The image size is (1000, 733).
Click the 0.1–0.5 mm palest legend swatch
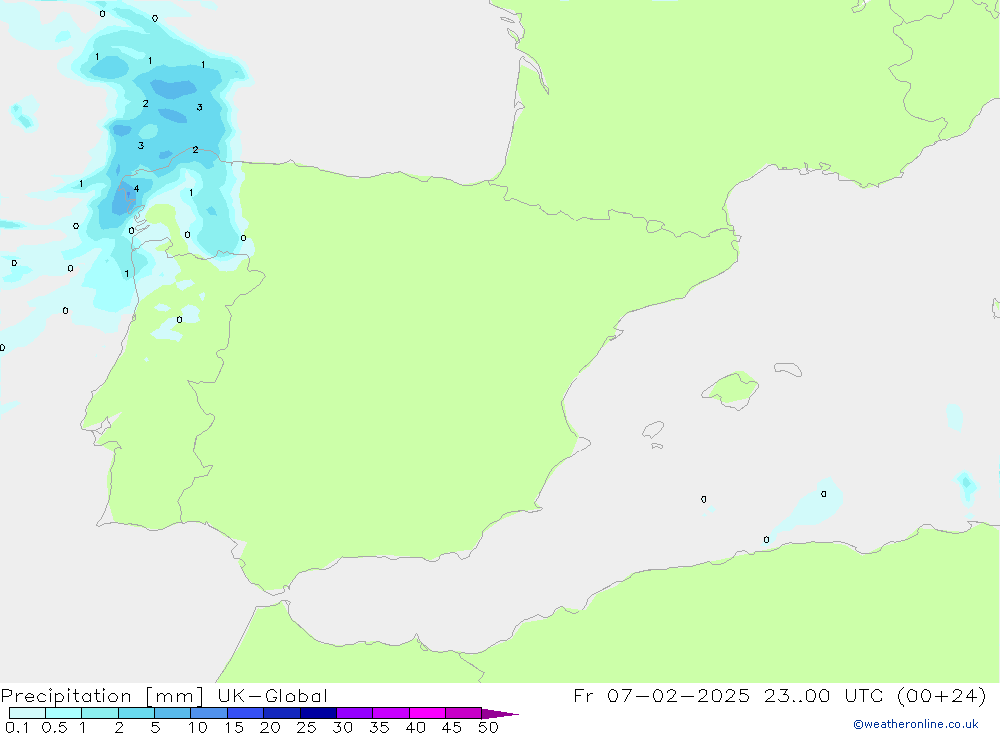(x=27, y=713)
